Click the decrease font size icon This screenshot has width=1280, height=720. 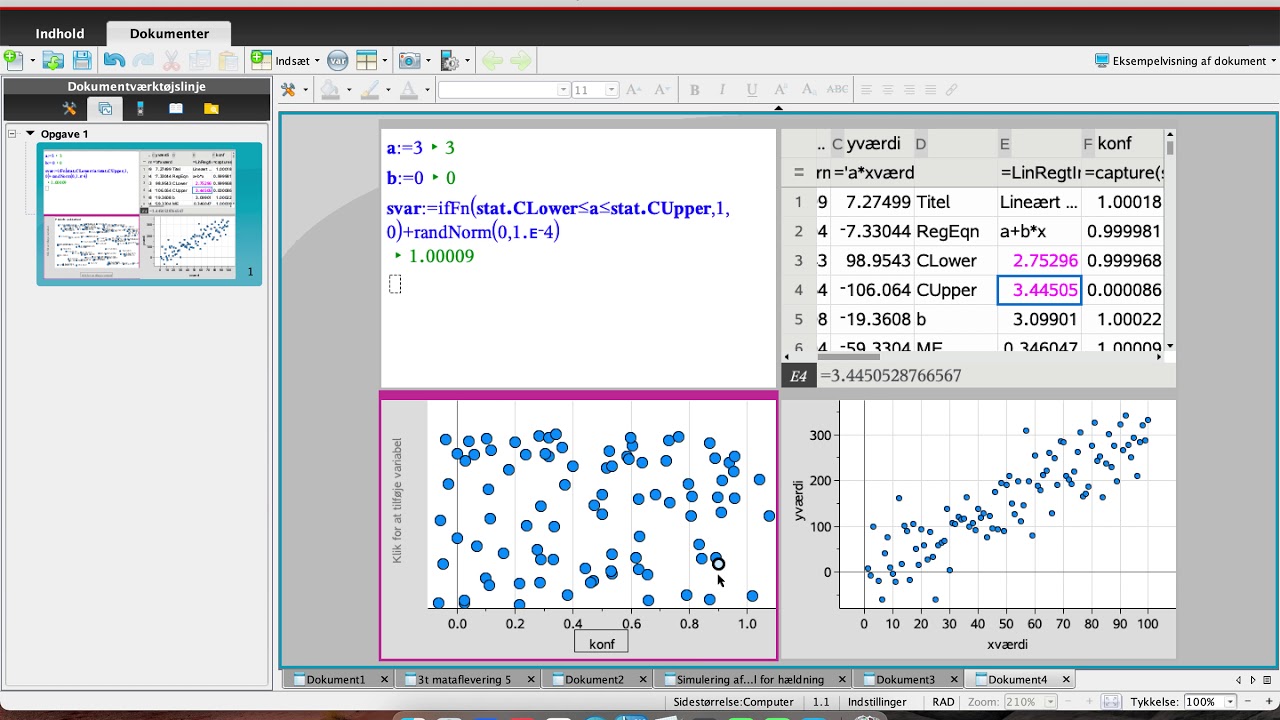pos(661,90)
